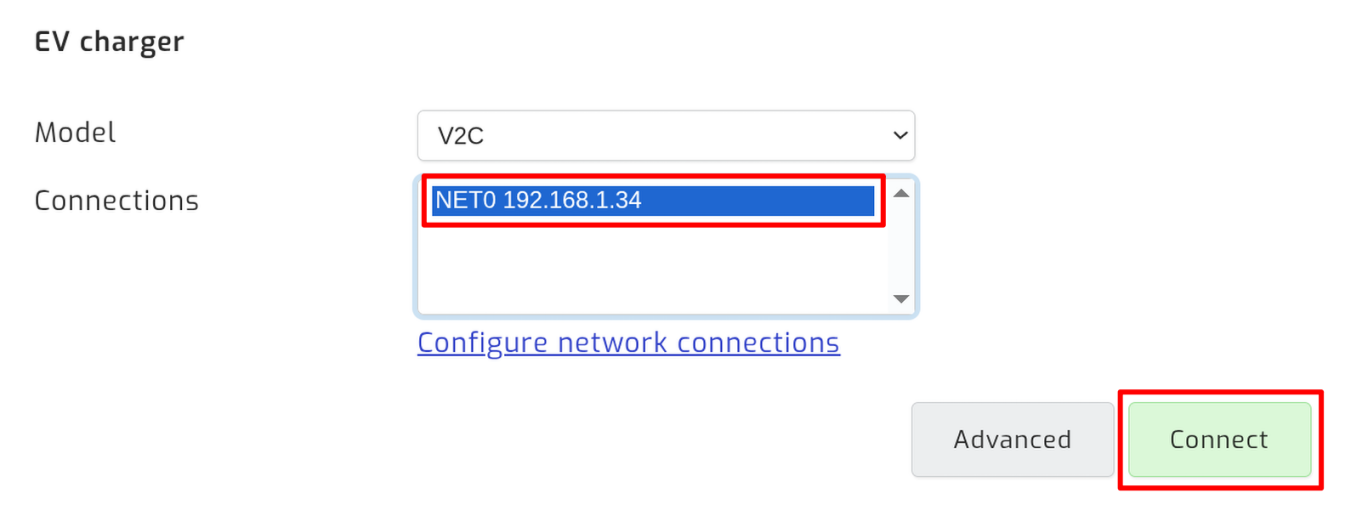Expand the charger model selector

[x=665, y=135]
